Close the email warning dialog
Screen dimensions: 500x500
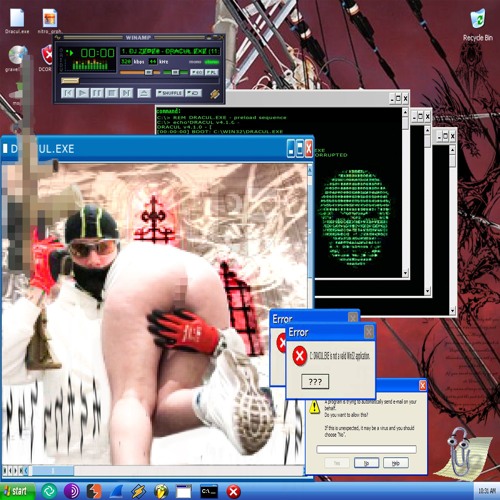pyautogui.click(x=422, y=385)
